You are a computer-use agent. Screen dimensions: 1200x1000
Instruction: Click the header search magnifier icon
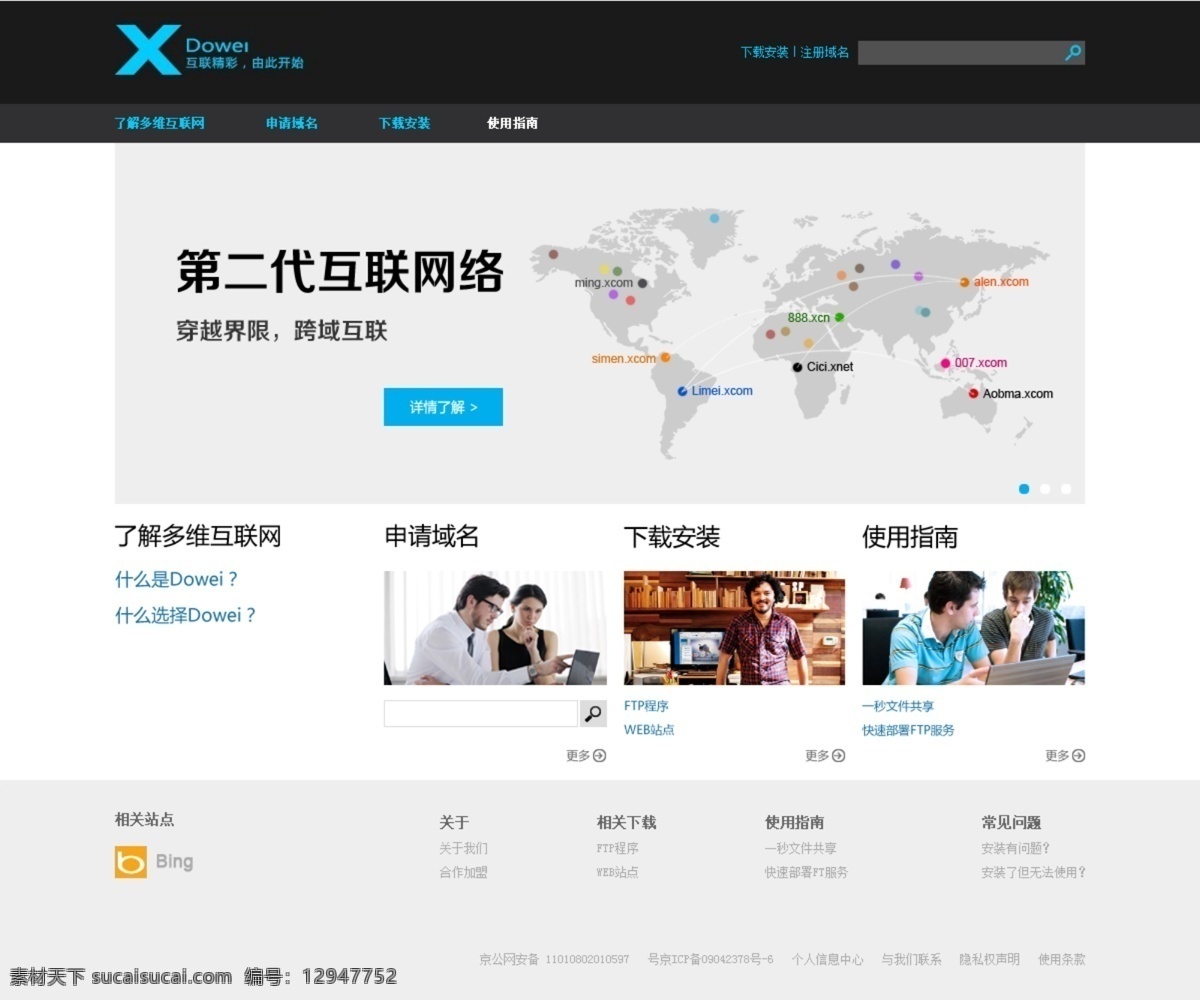1073,53
